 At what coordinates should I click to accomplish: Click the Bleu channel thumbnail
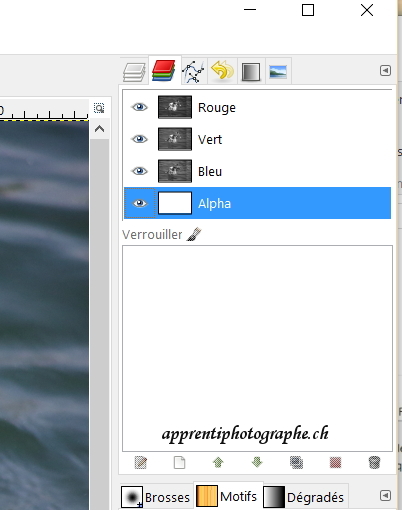click(175, 171)
